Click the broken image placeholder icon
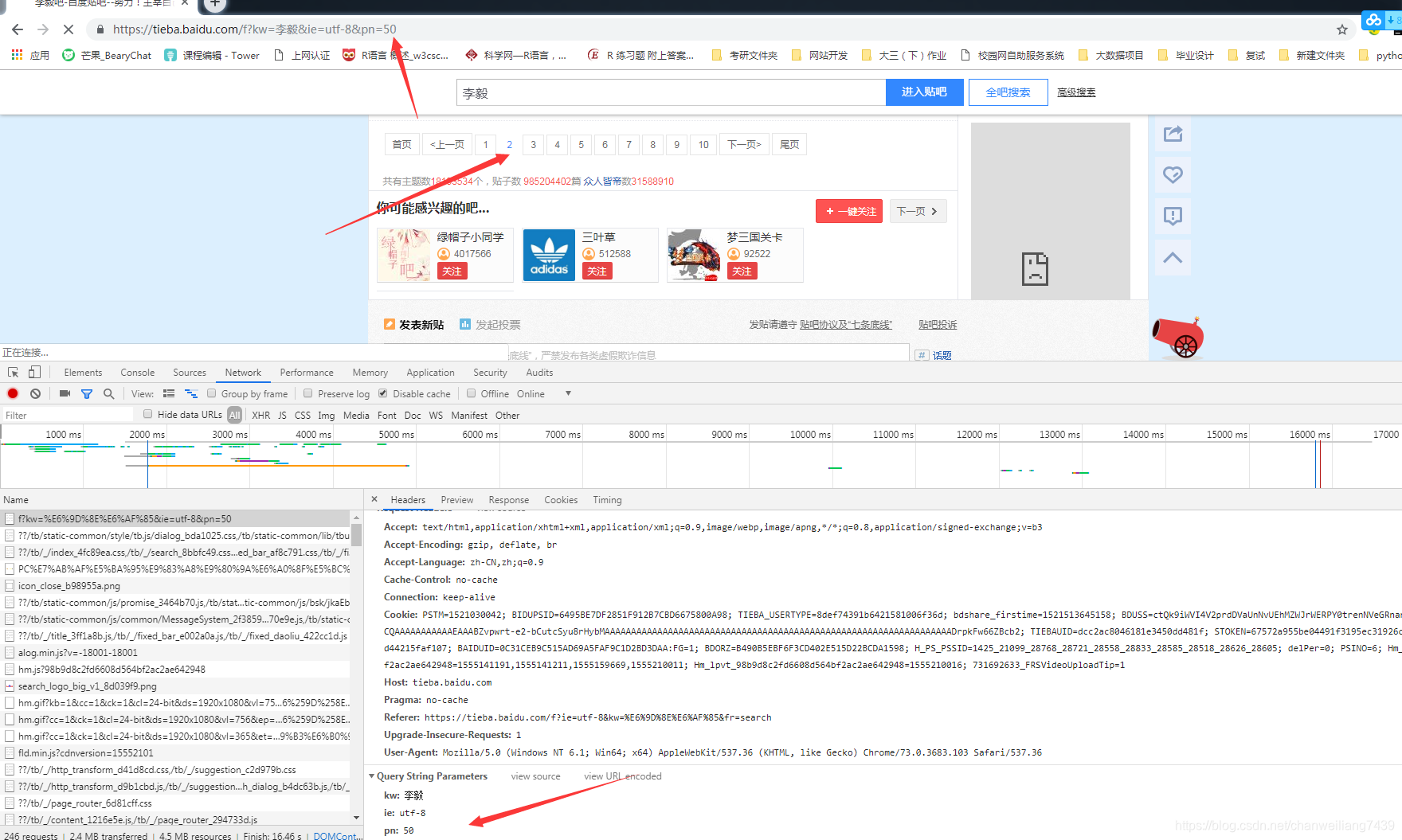 click(1035, 269)
